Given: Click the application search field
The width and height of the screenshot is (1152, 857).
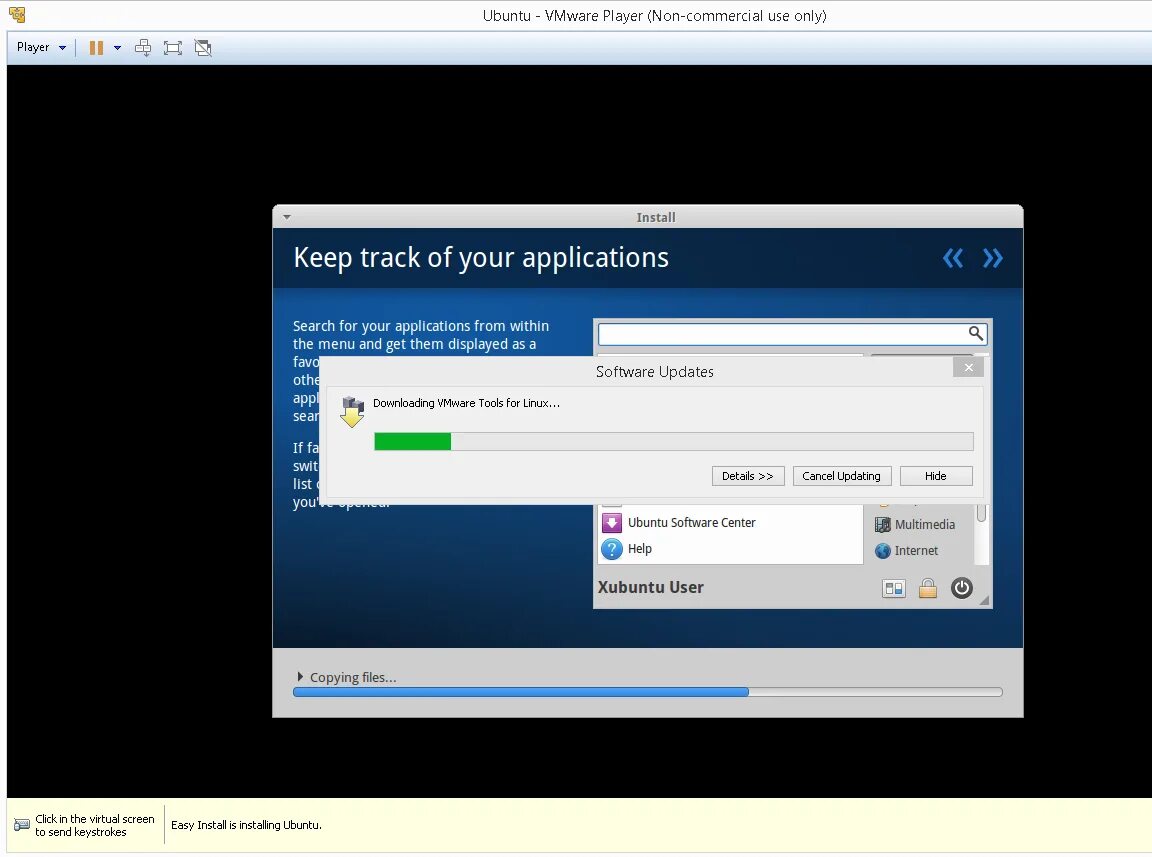Looking at the screenshot, I should click(x=792, y=334).
